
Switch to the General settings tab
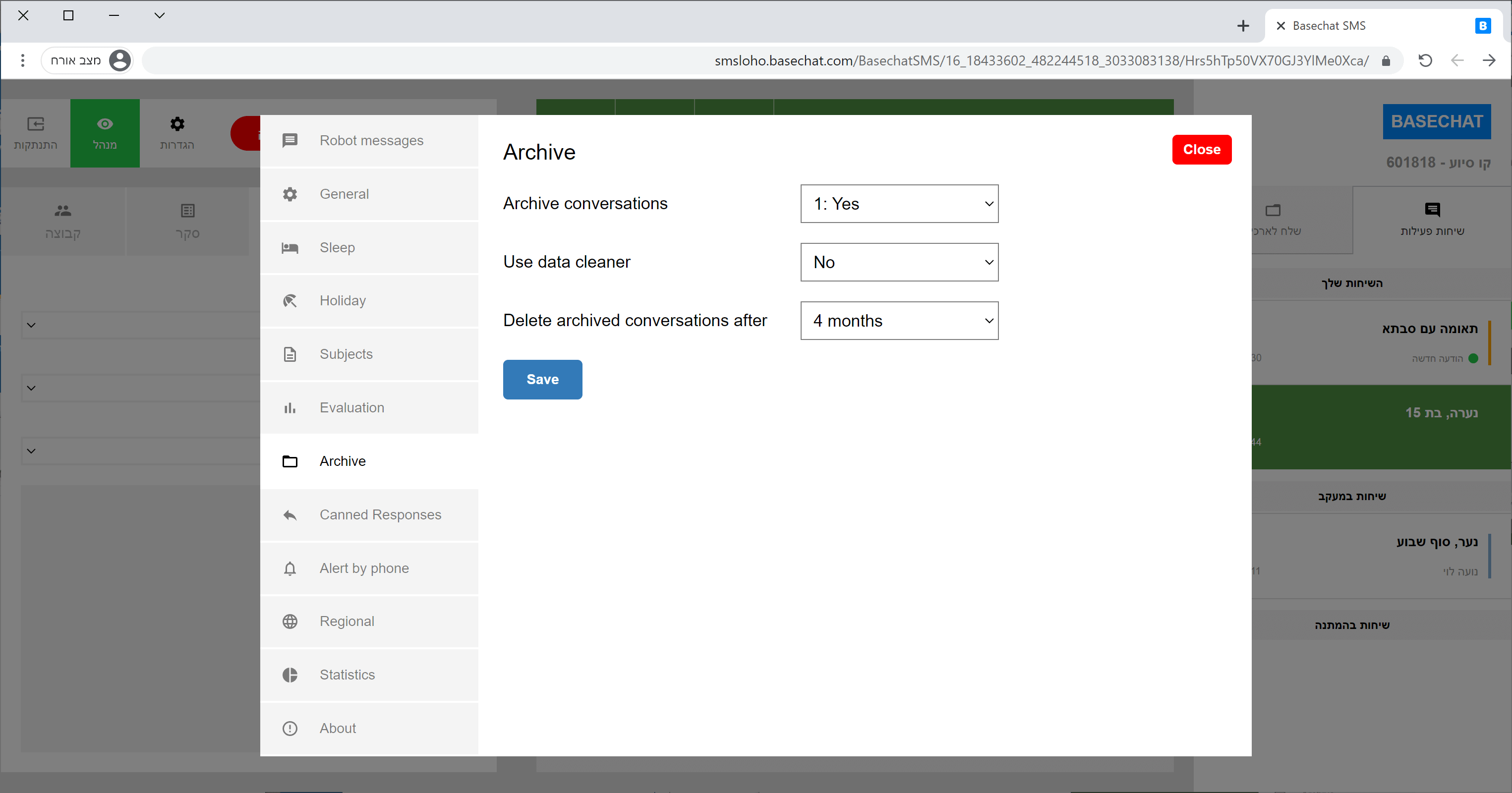pos(344,194)
